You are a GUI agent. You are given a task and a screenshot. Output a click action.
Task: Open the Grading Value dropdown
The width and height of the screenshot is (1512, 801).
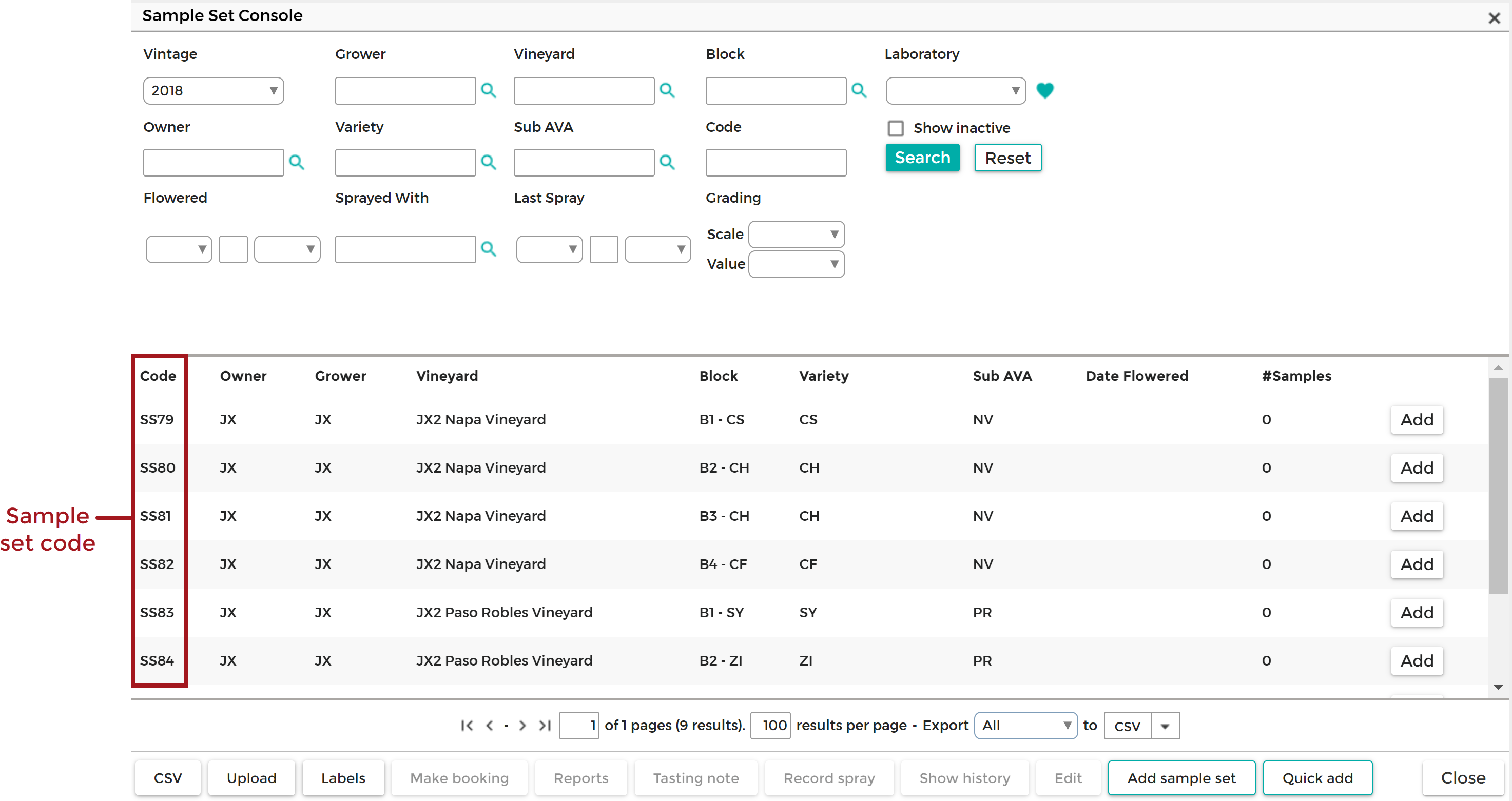[x=797, y=264]
